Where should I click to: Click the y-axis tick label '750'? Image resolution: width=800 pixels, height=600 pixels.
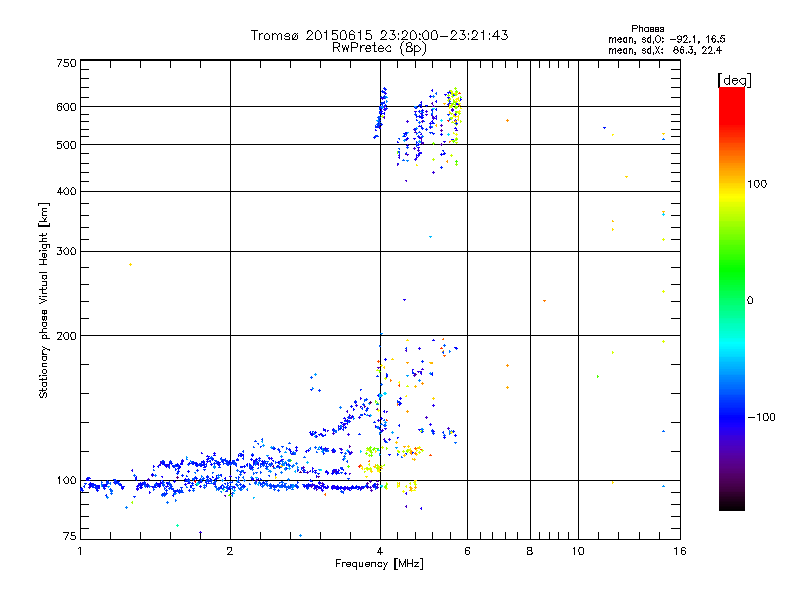click(67, 63)
